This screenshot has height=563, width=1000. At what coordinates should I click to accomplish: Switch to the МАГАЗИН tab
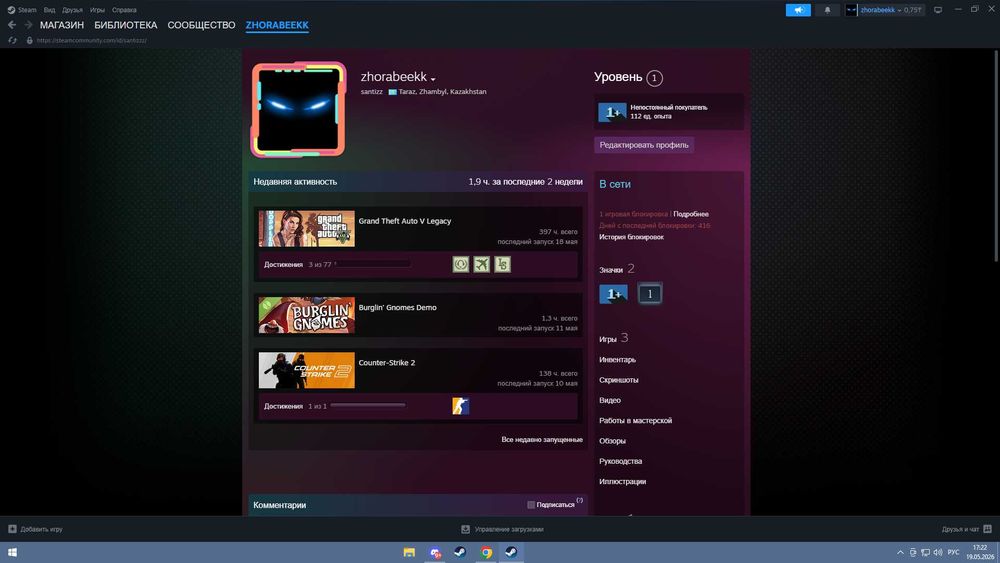point(62,25)
